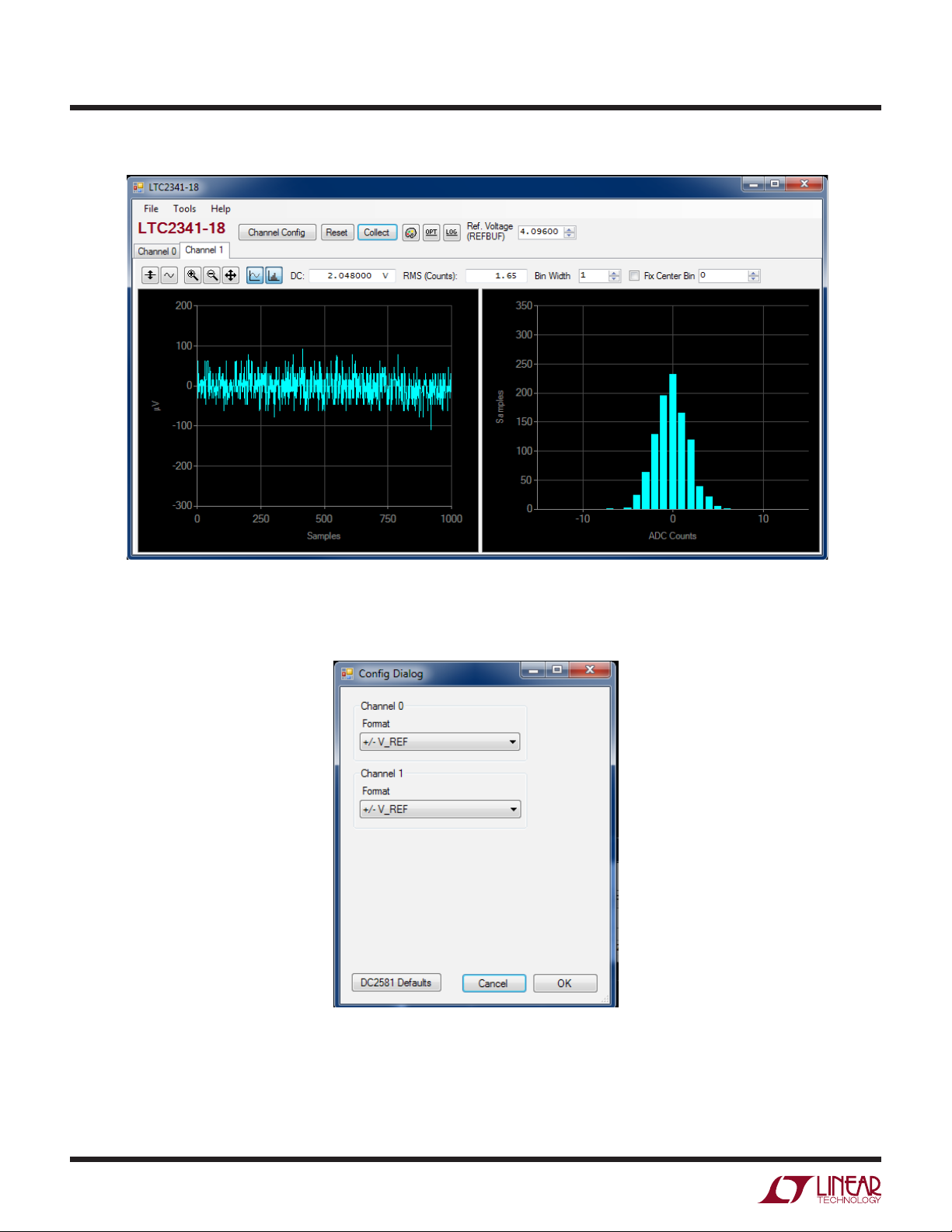Open the File menu
Image resolution: width=952 pixels, height=1232 pixels.
pos(151,209)
